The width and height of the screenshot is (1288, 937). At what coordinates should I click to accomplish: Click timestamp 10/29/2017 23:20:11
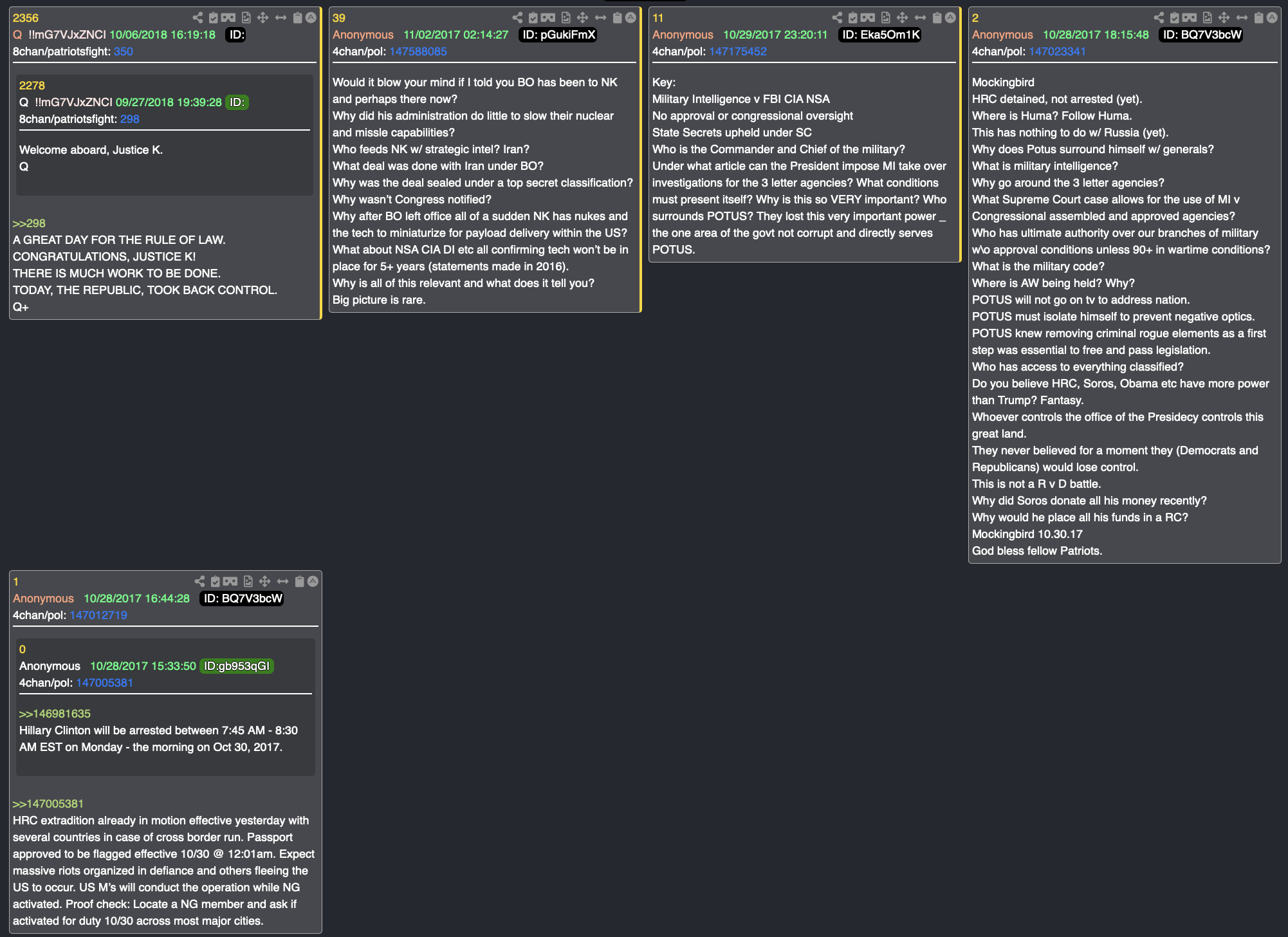click(775, 35)
